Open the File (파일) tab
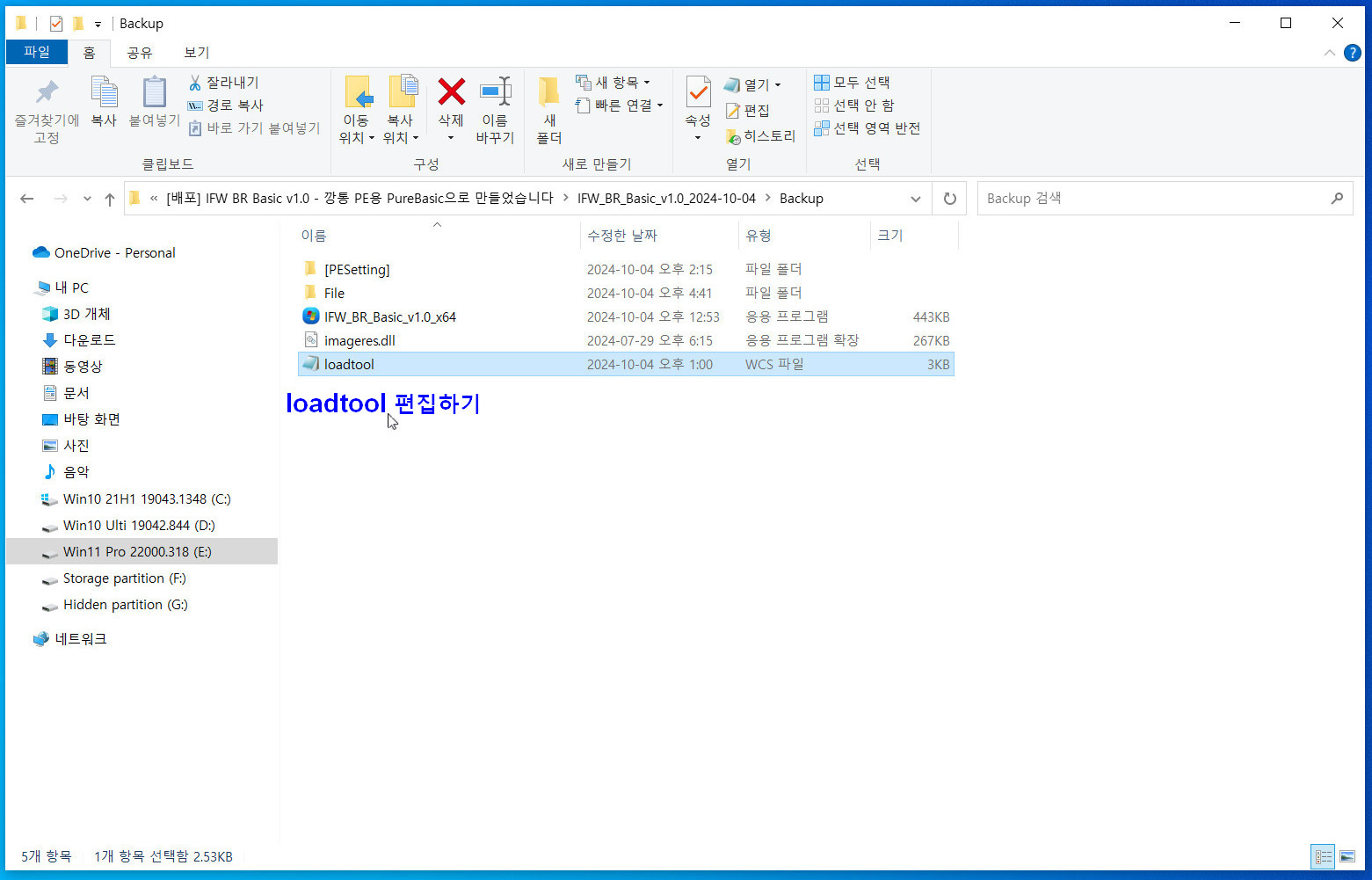 [37, 53]
